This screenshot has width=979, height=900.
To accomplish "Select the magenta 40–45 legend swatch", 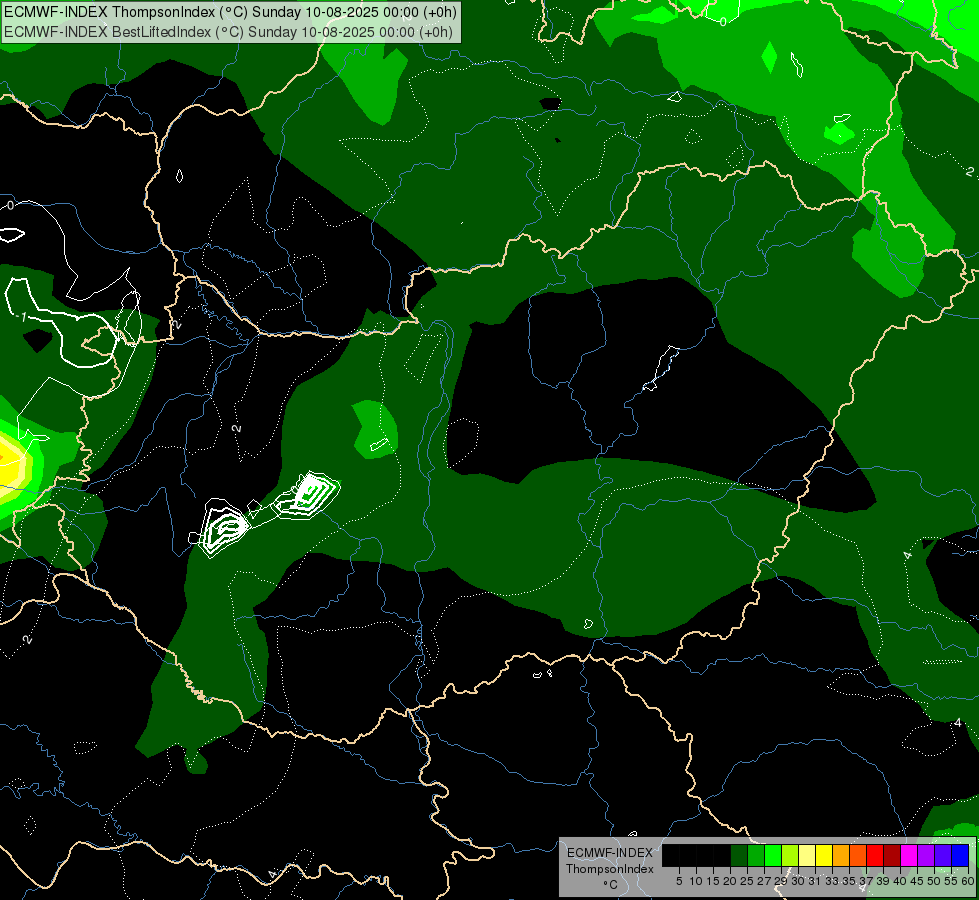I will coord(909,855).
